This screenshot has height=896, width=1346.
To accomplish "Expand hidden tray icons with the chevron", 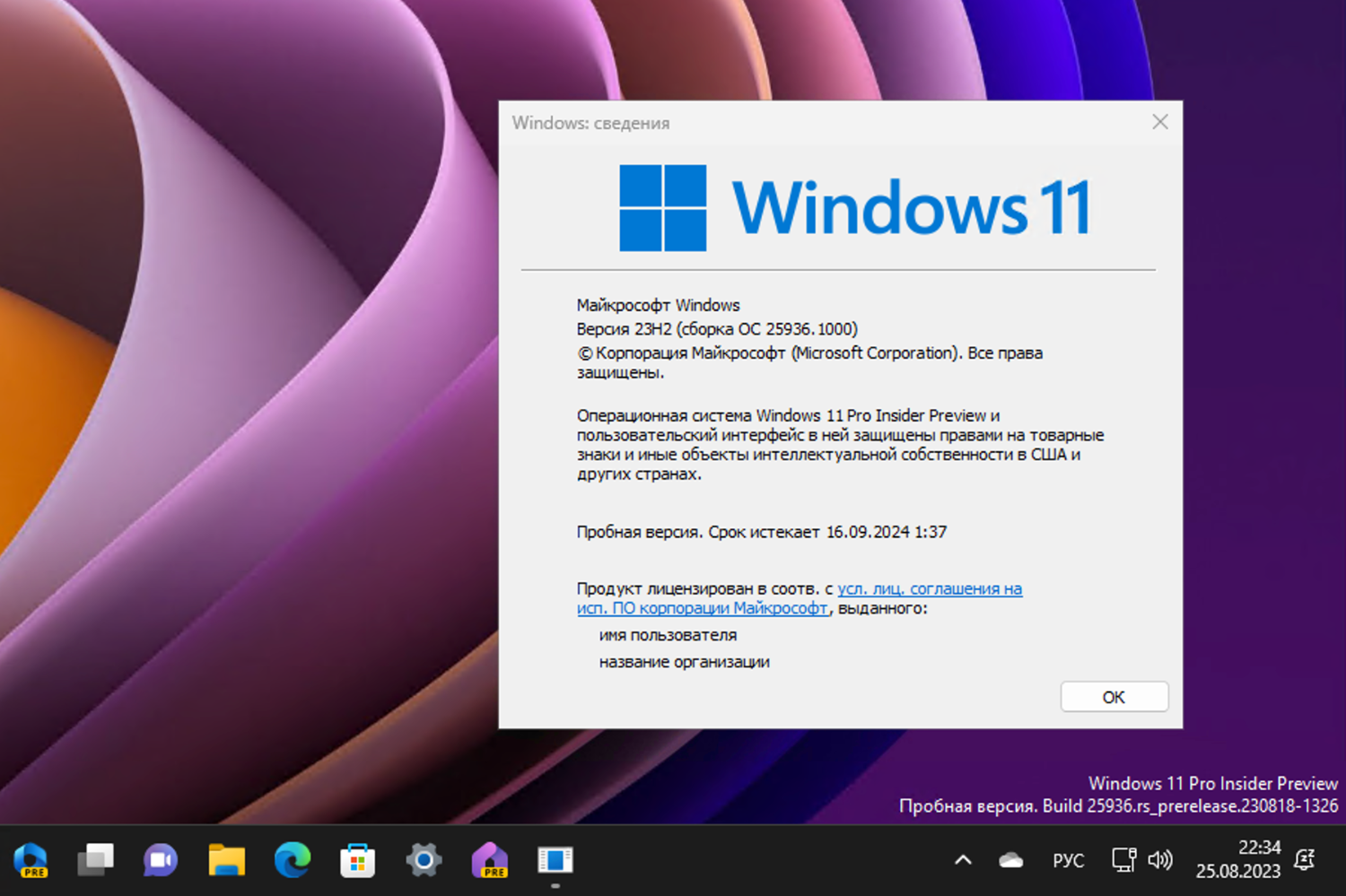I will click(962, 859).
